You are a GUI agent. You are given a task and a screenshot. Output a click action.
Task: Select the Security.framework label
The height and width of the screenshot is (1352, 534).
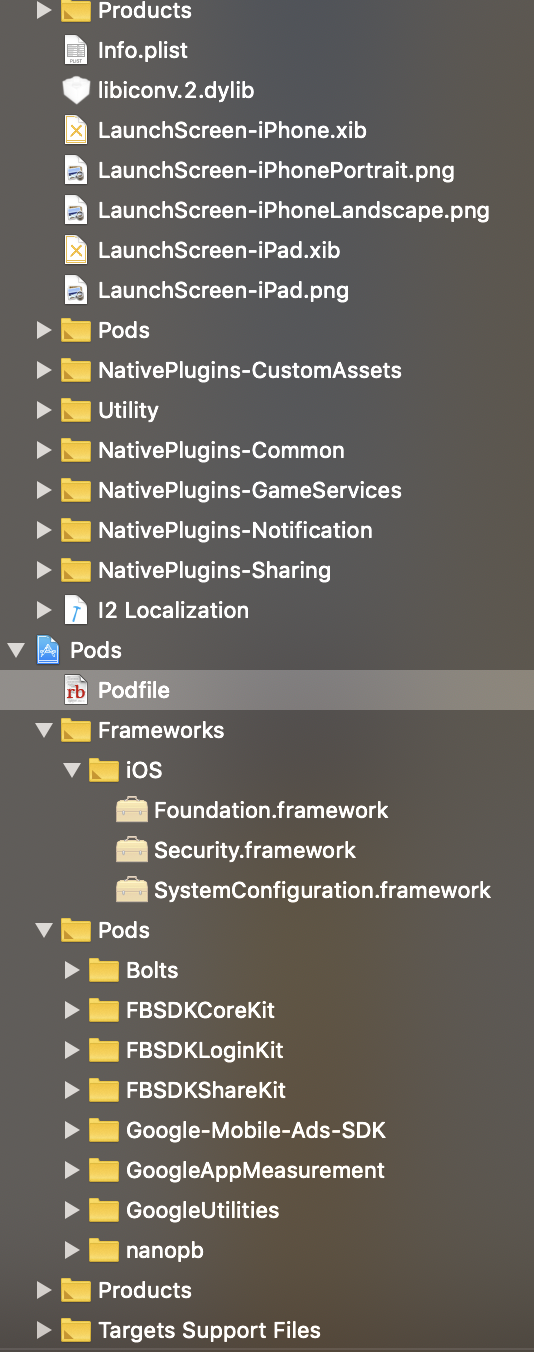coord(255,850)
